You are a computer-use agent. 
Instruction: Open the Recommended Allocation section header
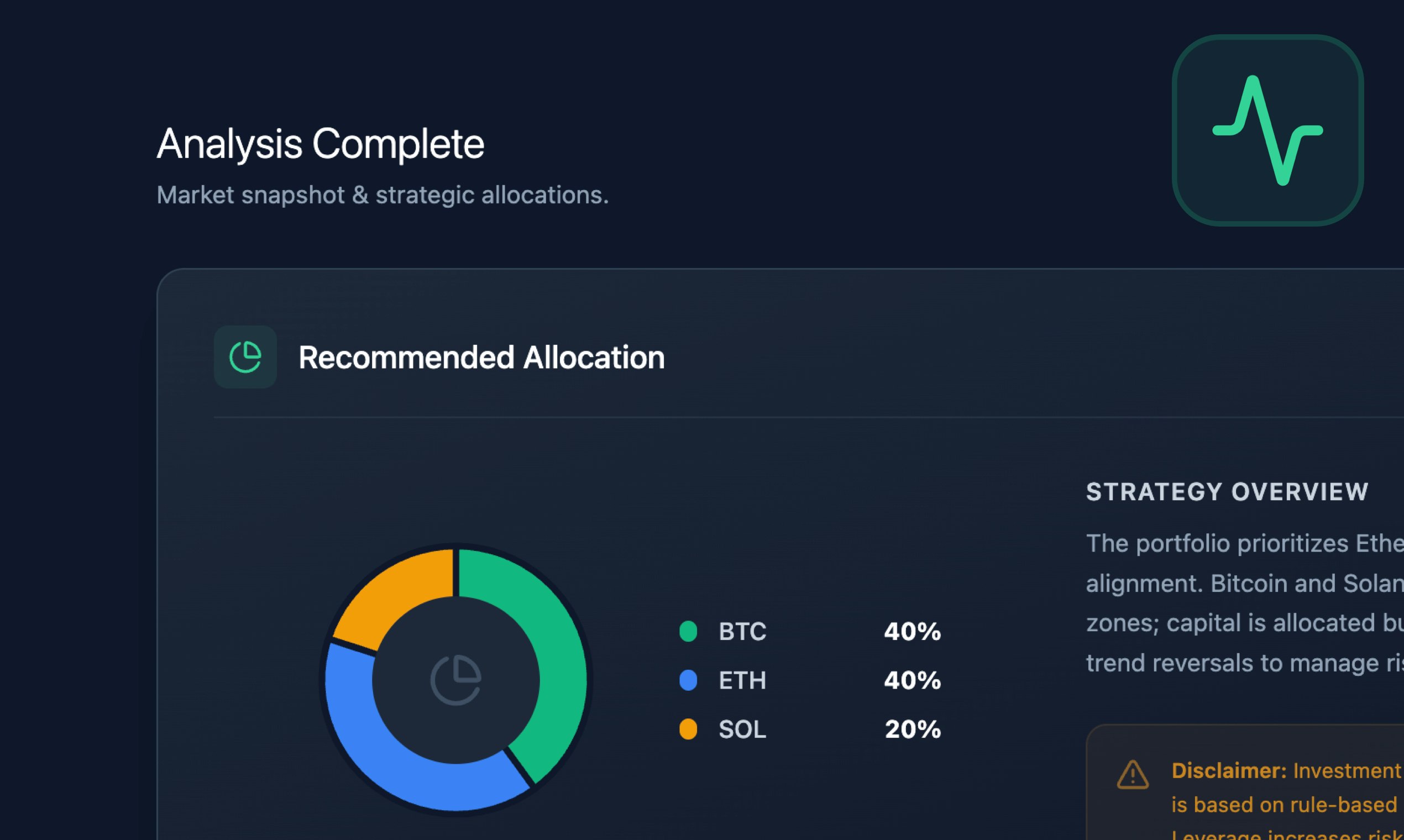[x=481, y=357]
